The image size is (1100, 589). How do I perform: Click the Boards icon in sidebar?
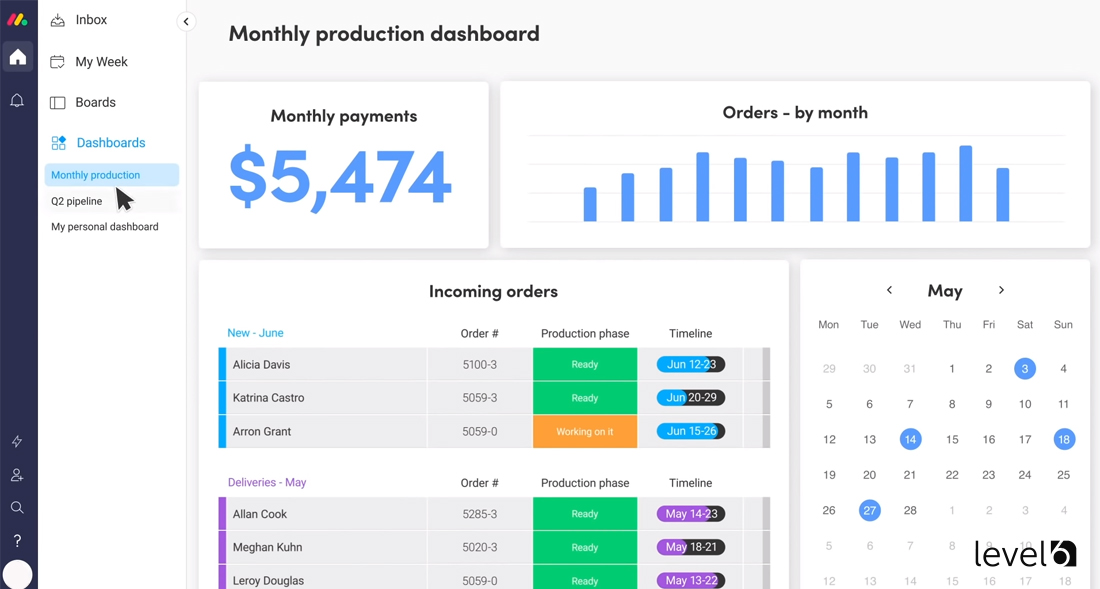coord(55,102)
